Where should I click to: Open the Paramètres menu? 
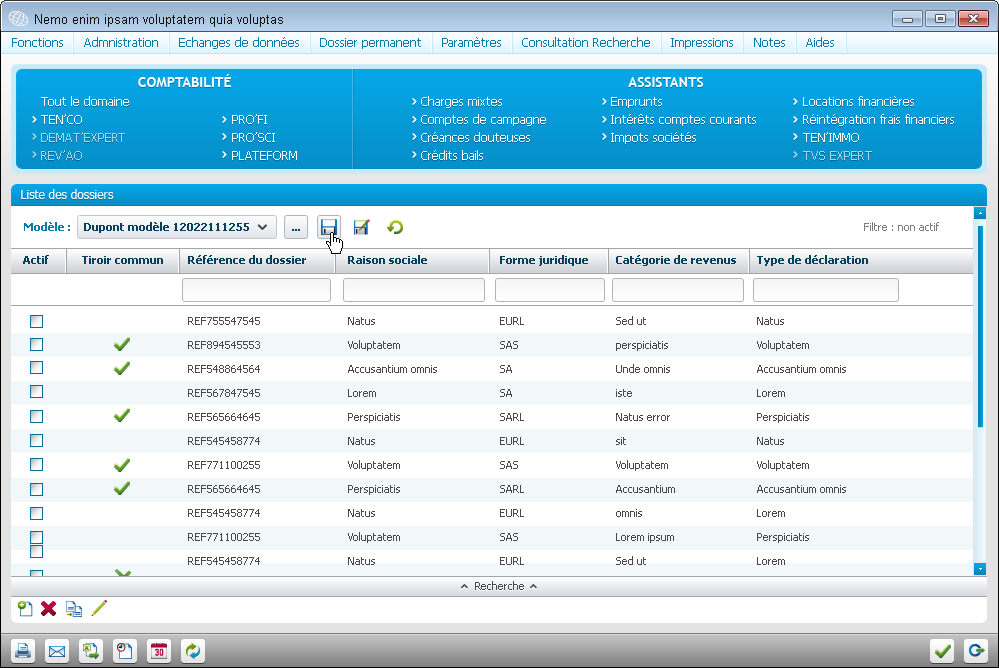[471, 42]
